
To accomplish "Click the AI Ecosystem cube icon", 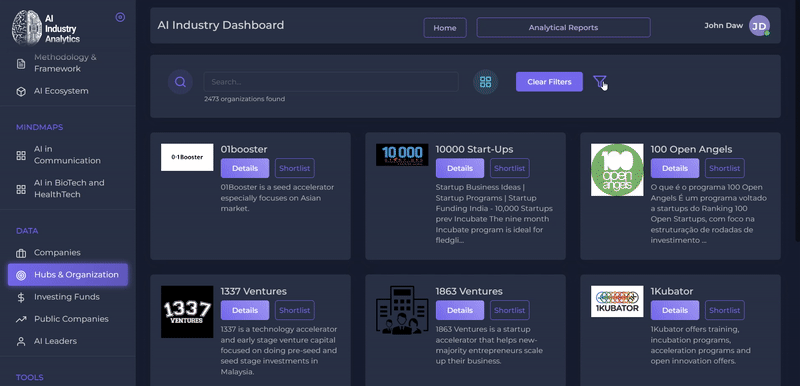I will point(21,91).
